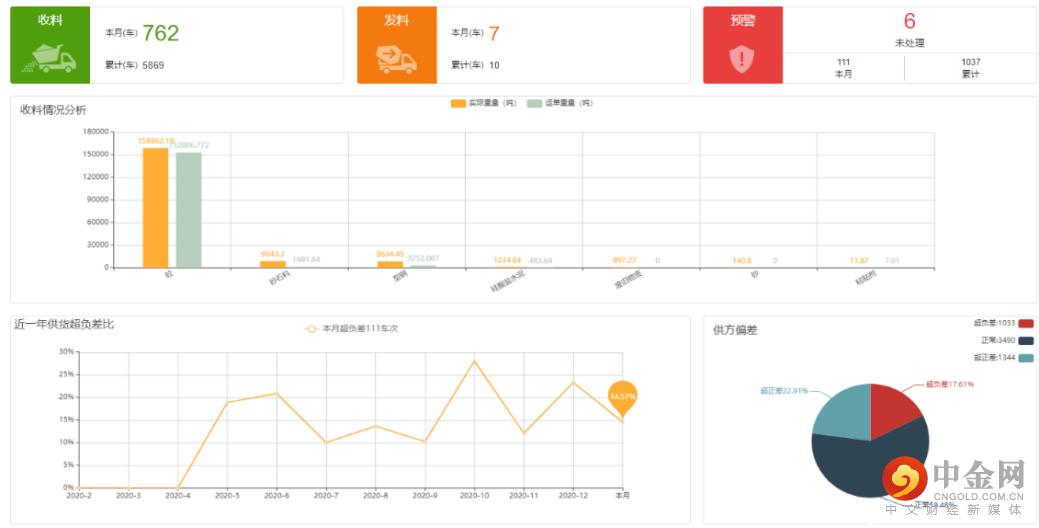Click the 2020-11 x-axis label

(x=523, y=495)
